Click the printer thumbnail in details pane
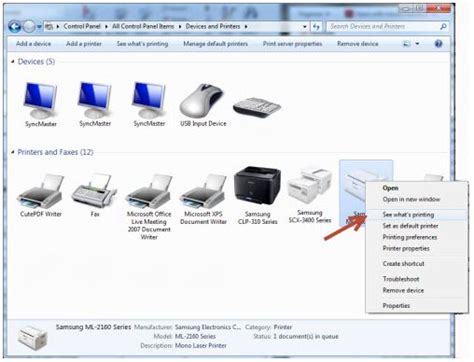Viewport: 474px width, 362px height. 33,337
